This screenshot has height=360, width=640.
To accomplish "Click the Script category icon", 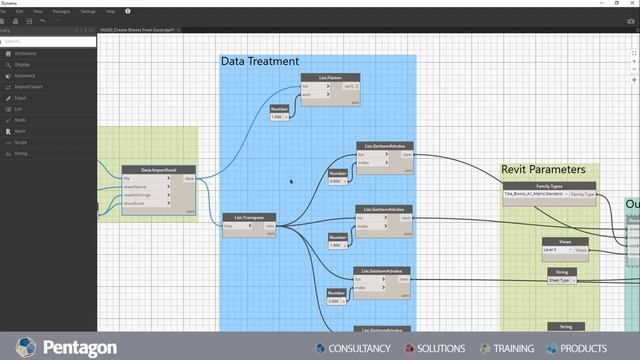I will (x=8, y=142).
